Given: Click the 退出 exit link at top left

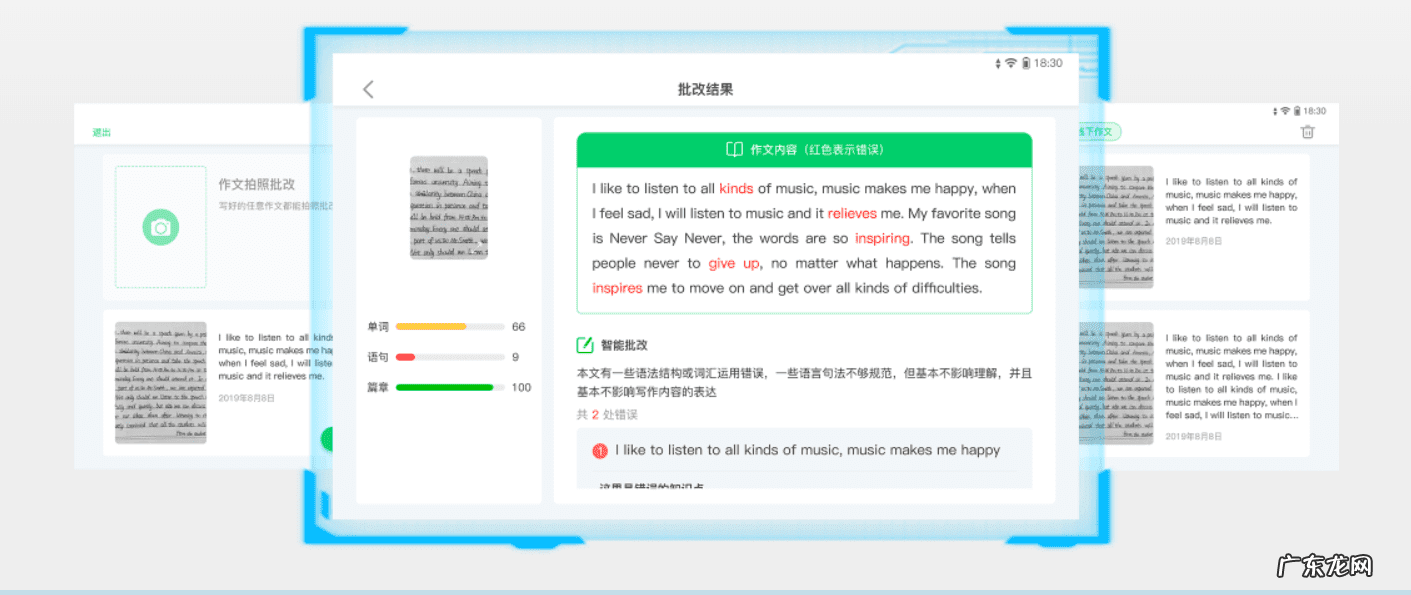Looking at the screenshot, I should [x=99, y=131].
